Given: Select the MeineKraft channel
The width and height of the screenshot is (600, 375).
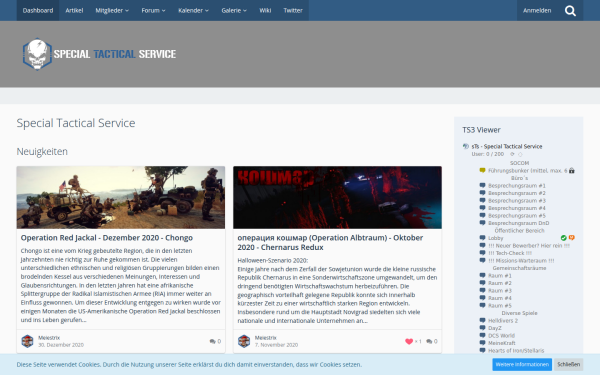Looking at the screenshot, I should 502,343.
